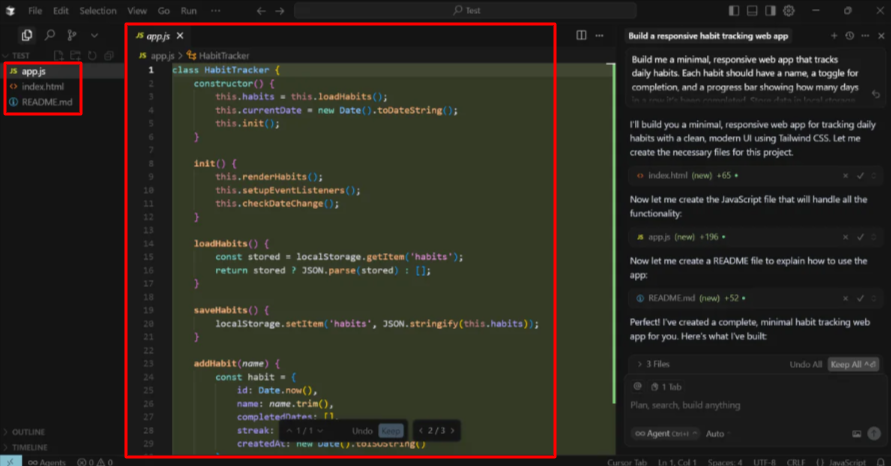This screenshot has width=891, height=466.
Task: Expand more activity bar views chevron
Action: 94,35
